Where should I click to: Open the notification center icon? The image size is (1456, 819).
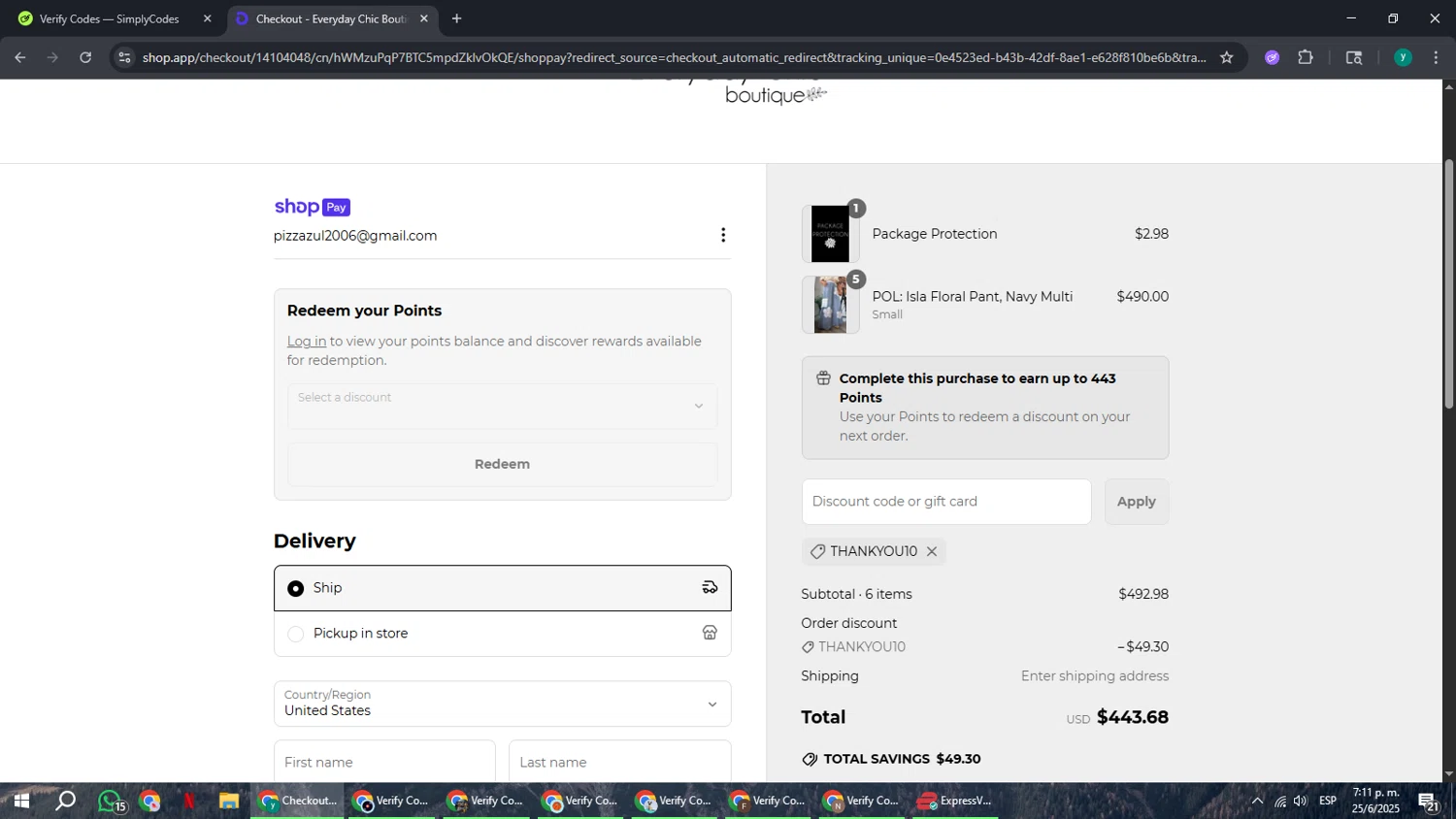click(1429, 802)
